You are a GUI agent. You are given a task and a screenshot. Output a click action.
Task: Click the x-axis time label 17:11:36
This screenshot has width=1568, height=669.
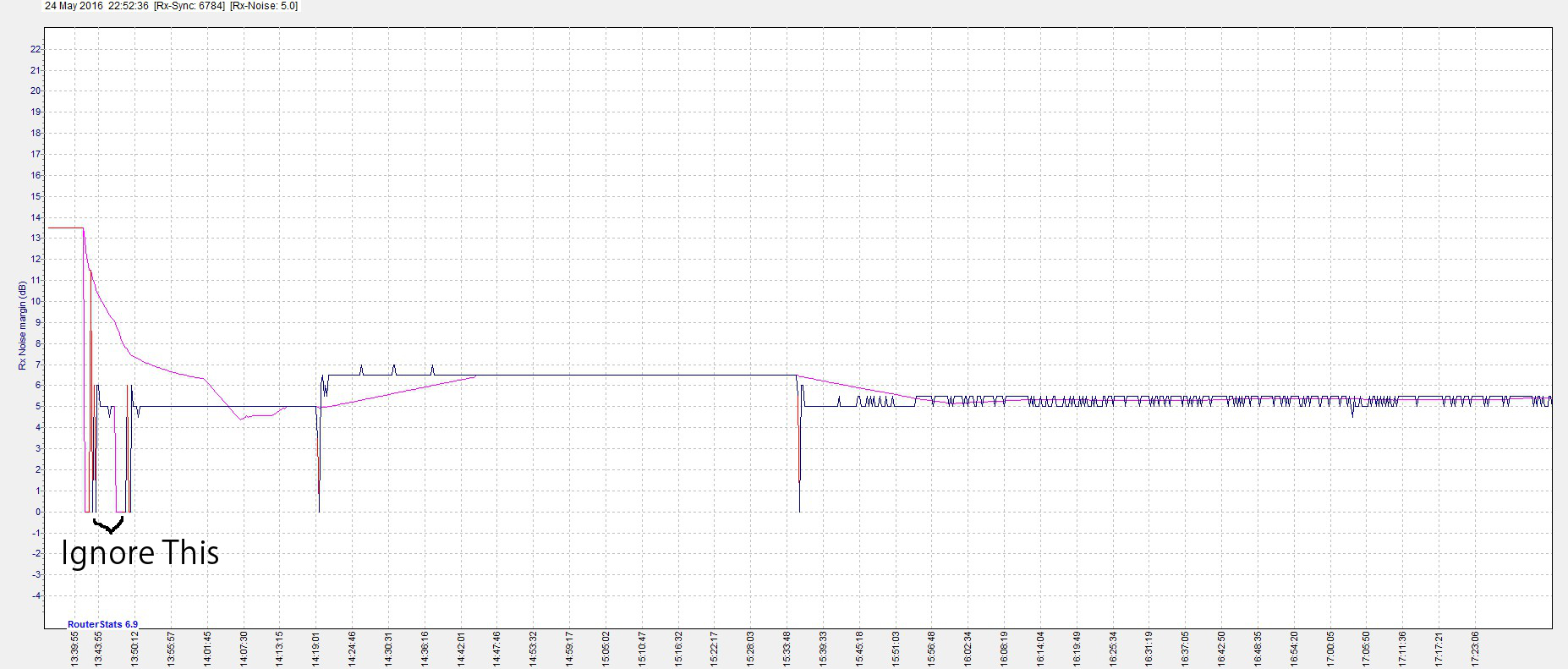coord(1404,650)
